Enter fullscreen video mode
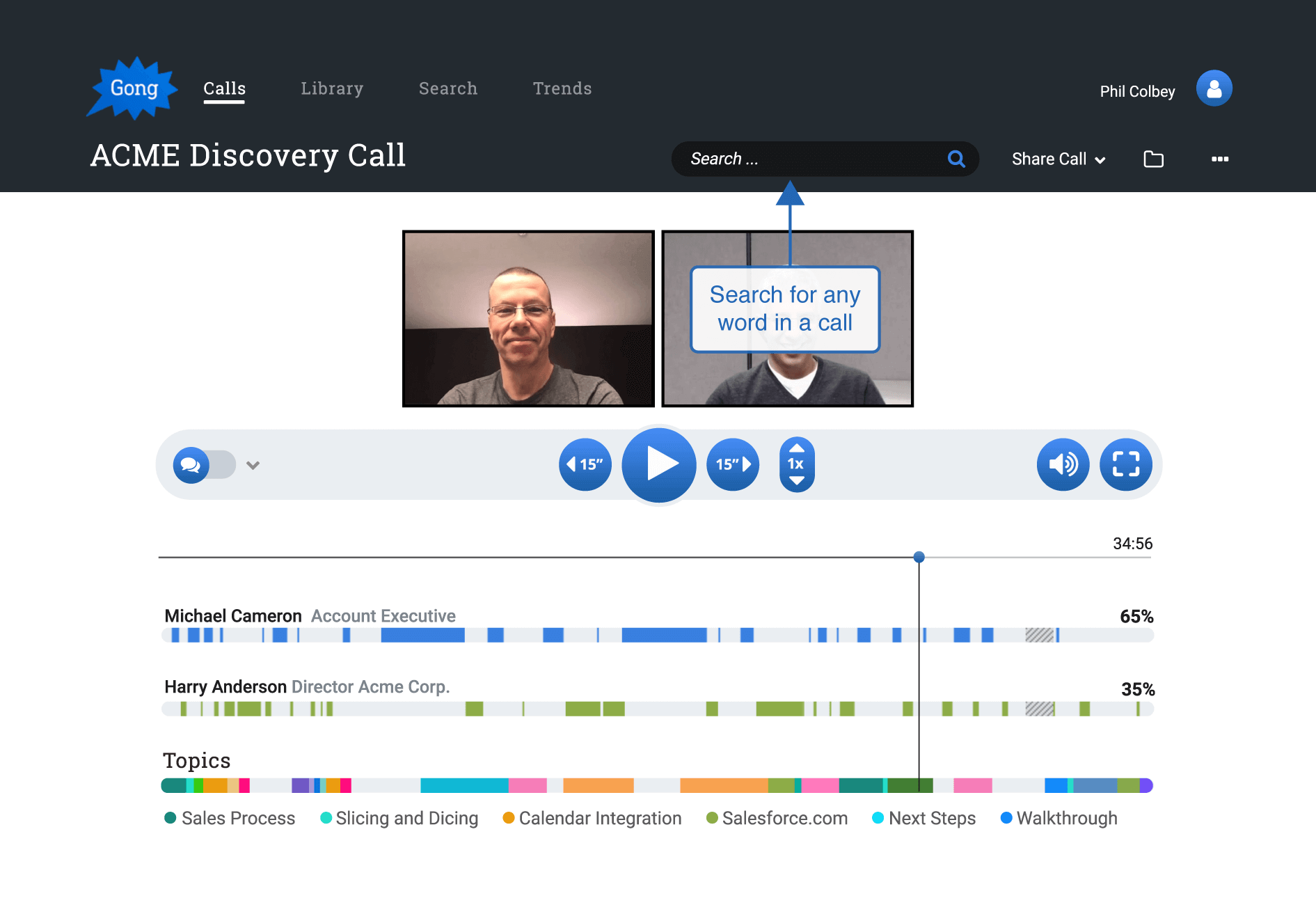Image resolution: width=1316 pixels, height=905 pixels. pos(1125,464)
